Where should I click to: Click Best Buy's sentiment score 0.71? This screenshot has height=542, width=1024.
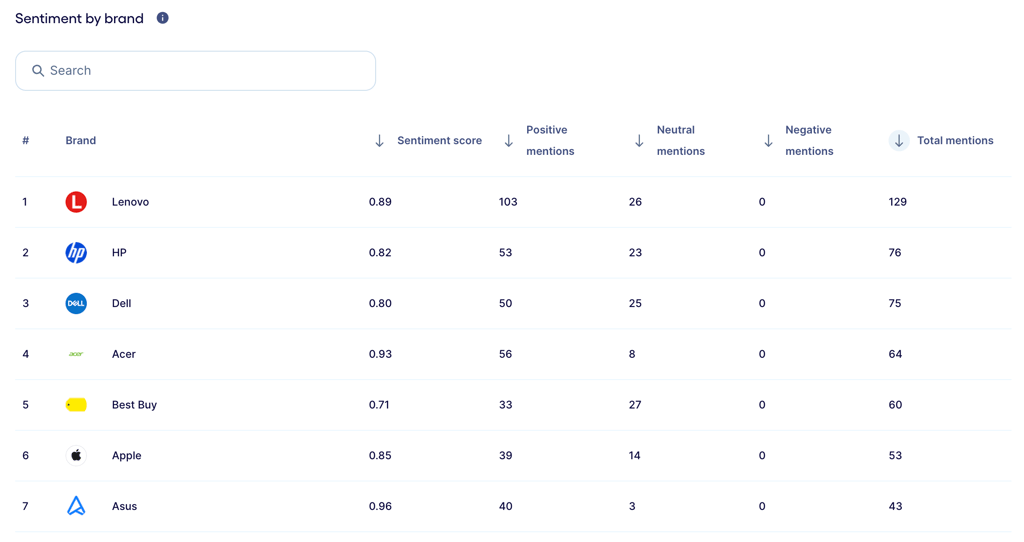pos(379,405)
